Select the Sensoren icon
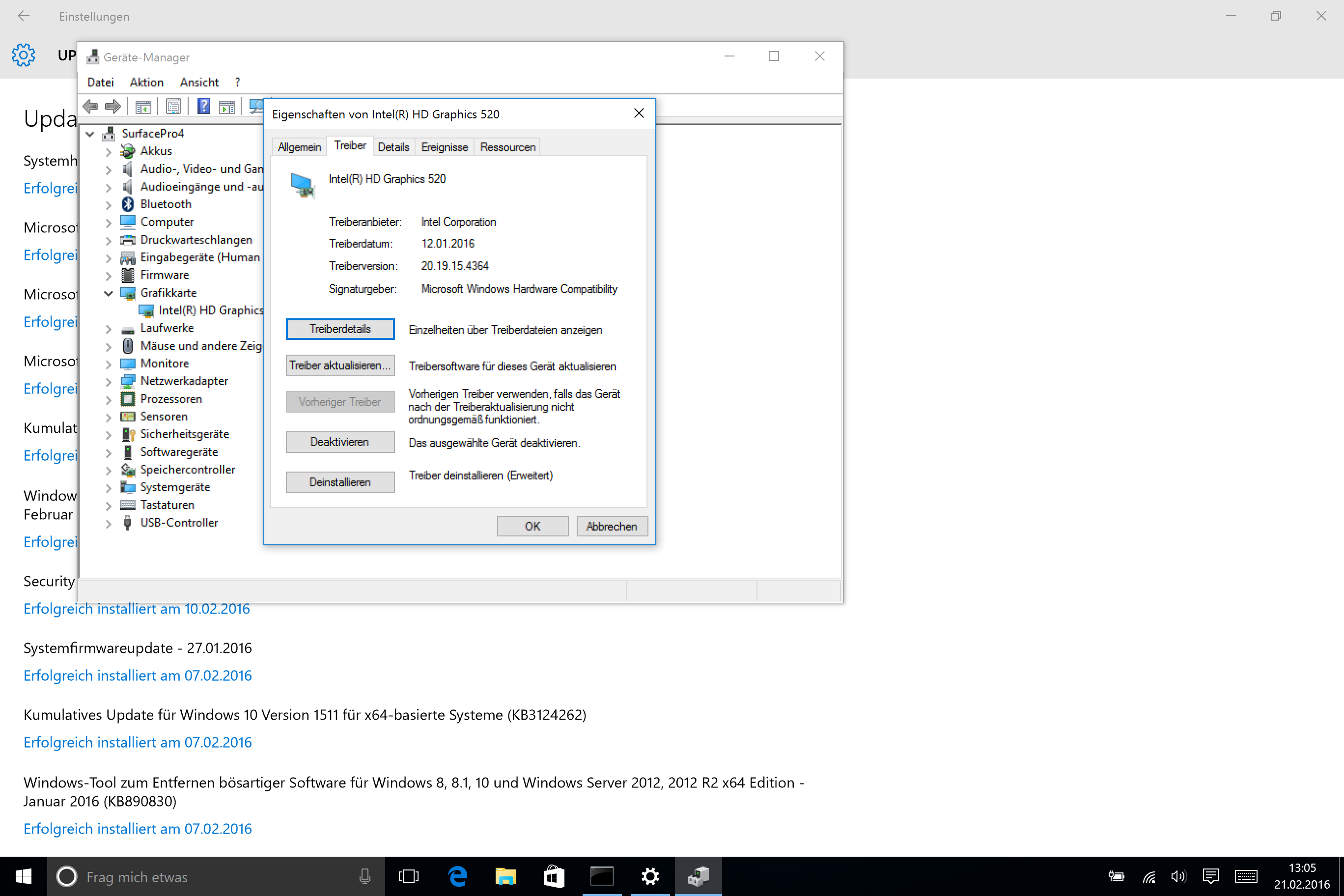1344x896 pixels. [x=127, y=417]
